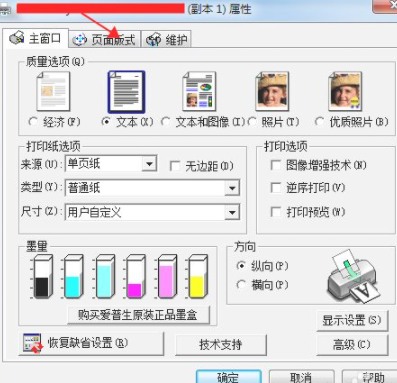Image resolution: width=397 pixels, height=383 pixels.
Task: Check the light magenta ink cartridge level
Action: [x=166, y=276]
